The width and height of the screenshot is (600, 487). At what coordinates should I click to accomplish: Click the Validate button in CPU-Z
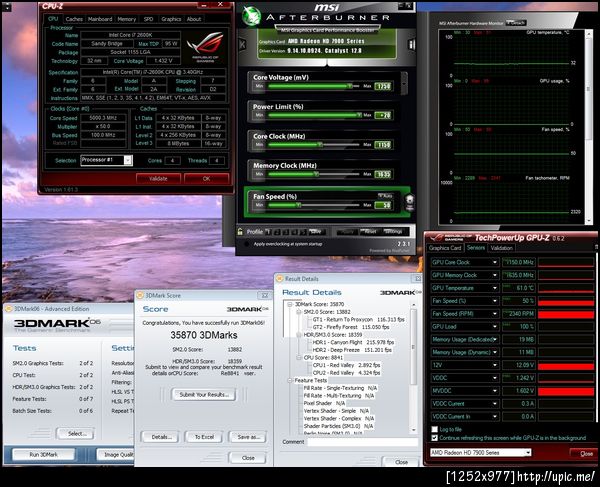[x=158, y=179]
